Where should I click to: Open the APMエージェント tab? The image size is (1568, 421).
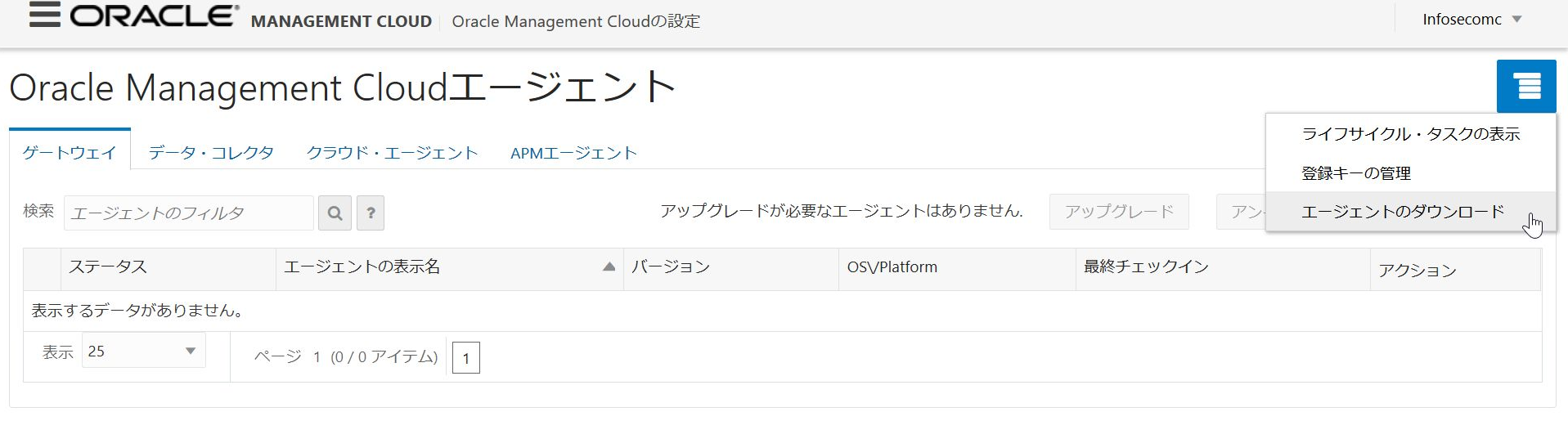(x=573, y=153)
